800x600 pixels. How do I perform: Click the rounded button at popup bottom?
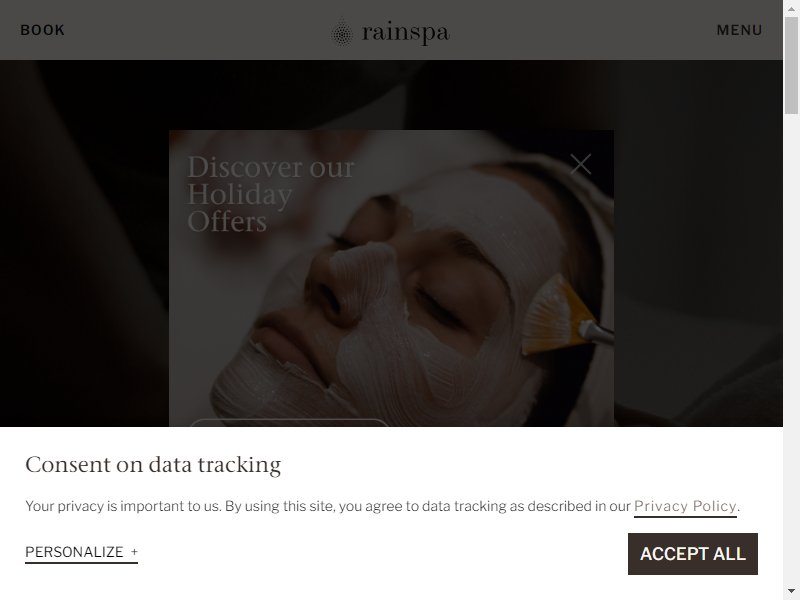pyautogui.click(x=289, y=422)
